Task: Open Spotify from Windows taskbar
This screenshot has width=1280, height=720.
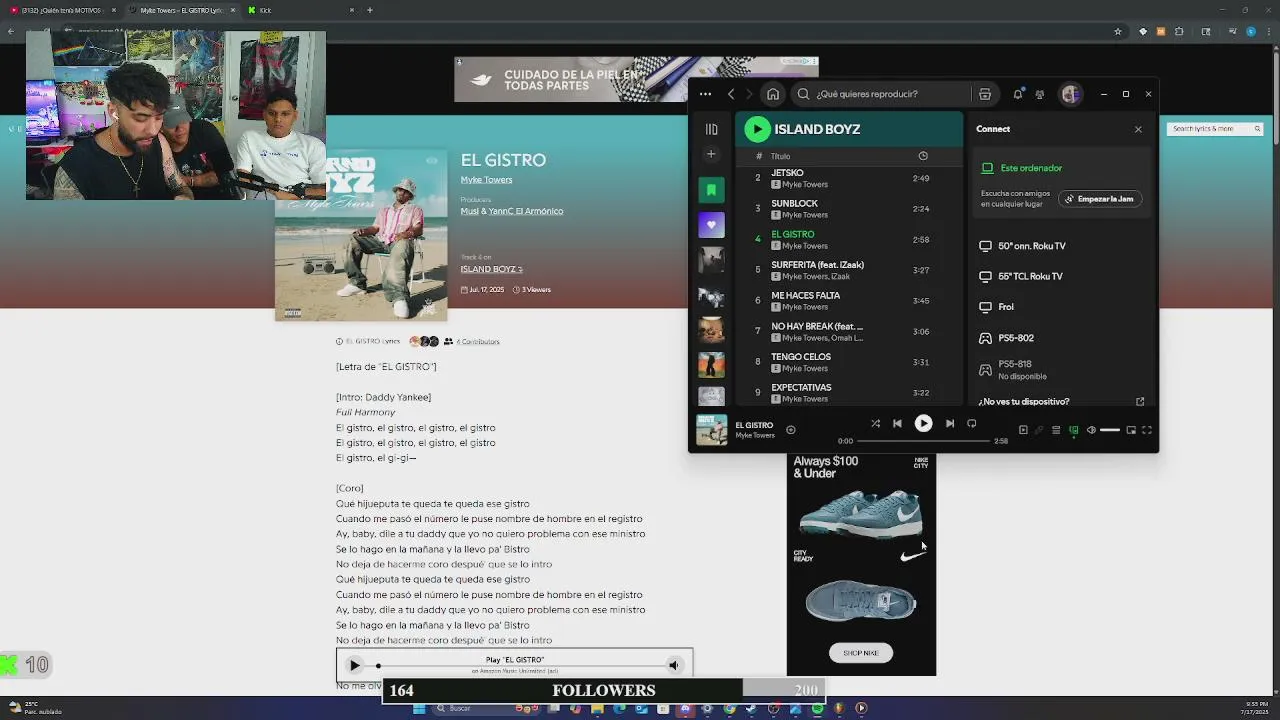Action: point(817,709)
